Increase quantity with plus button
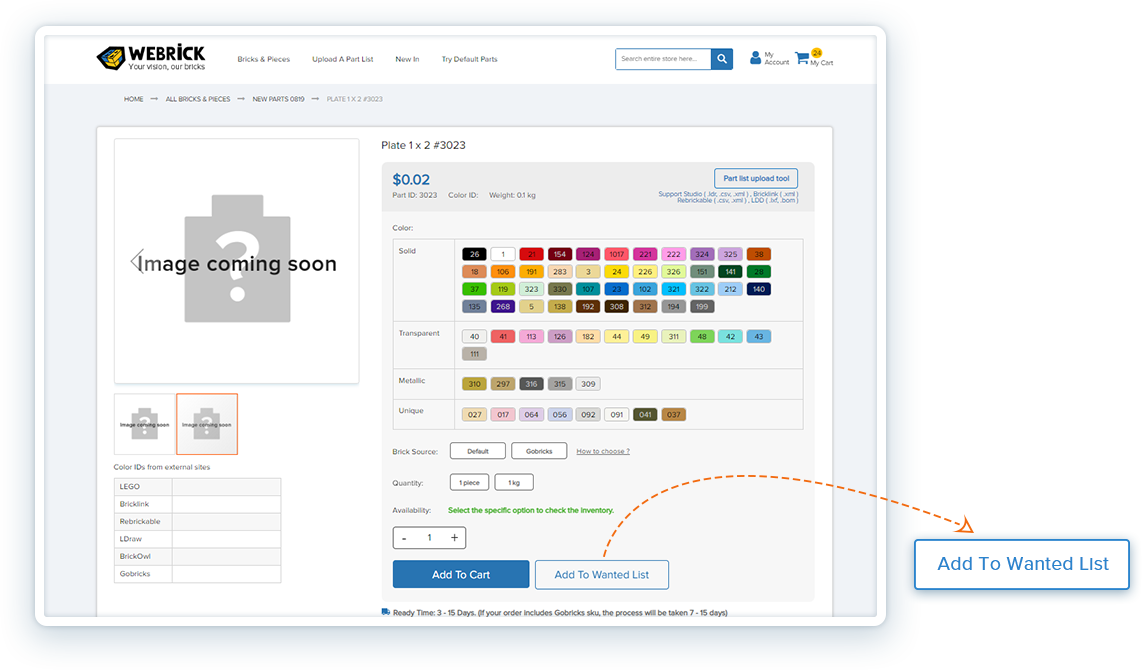 click(454, 538)
